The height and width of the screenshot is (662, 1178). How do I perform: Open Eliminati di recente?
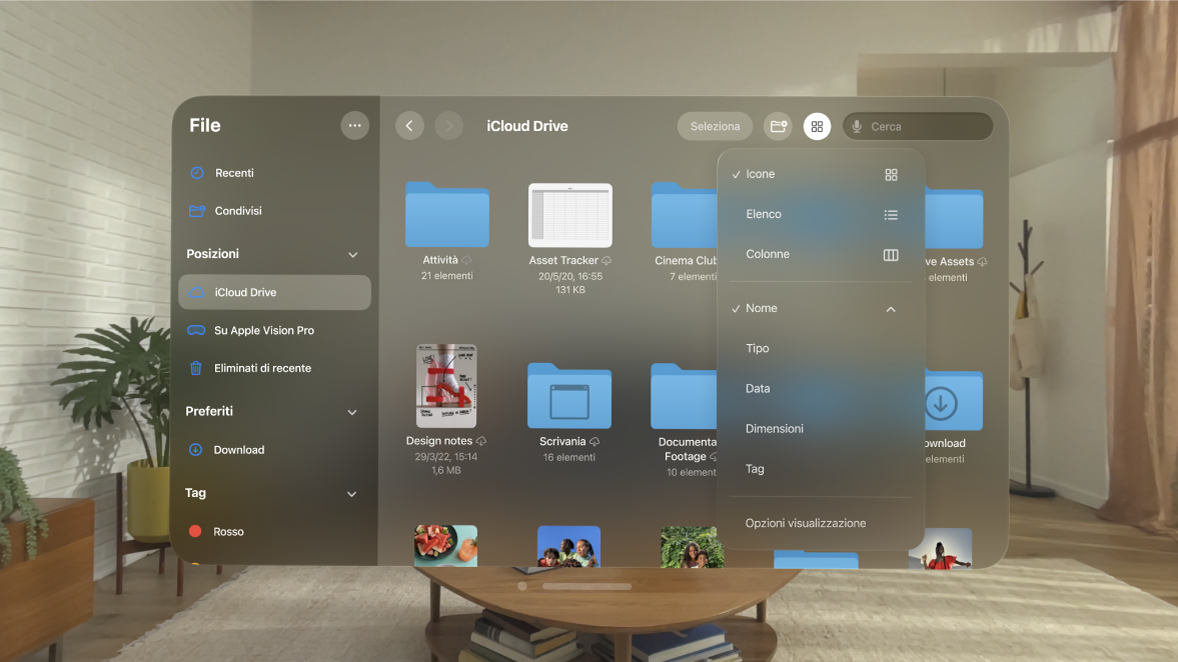click(x=274, y=368)
